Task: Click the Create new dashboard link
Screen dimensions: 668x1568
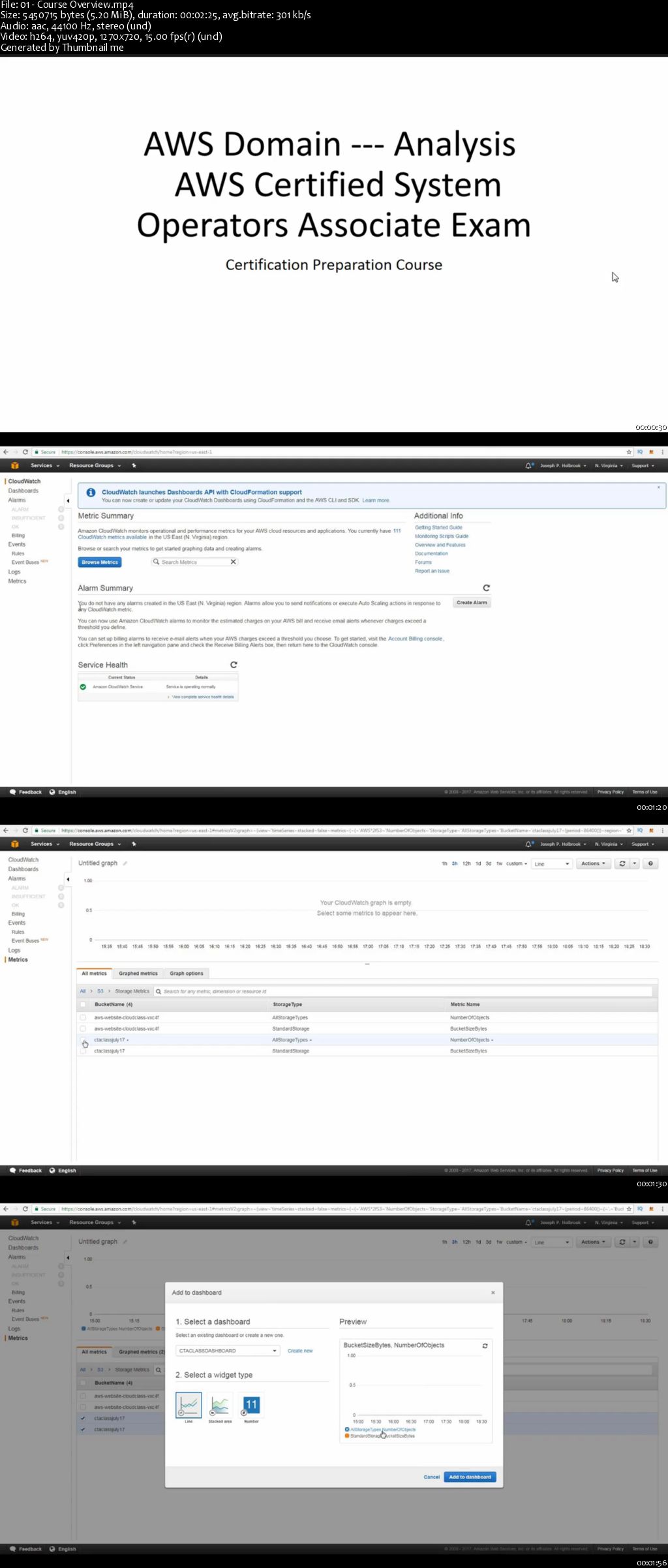Action: coord(300,1351)
